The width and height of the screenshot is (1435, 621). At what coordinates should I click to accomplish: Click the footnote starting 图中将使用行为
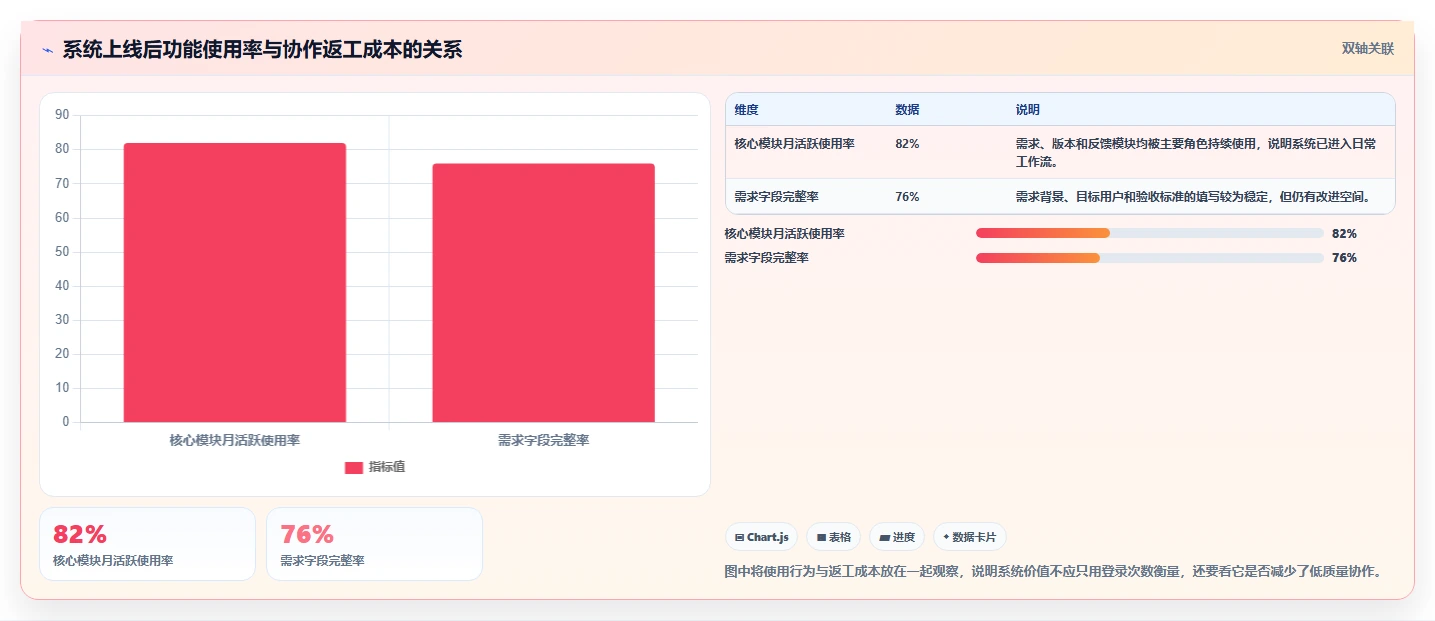pyautogui.click(x=1054, y=572)
